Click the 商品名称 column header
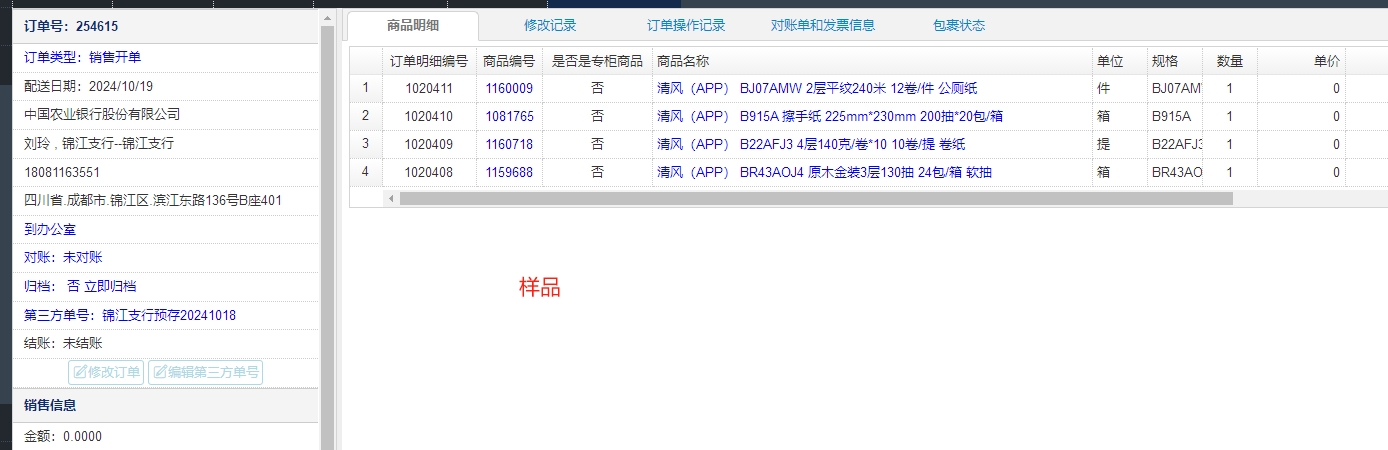 click(871, 61)
